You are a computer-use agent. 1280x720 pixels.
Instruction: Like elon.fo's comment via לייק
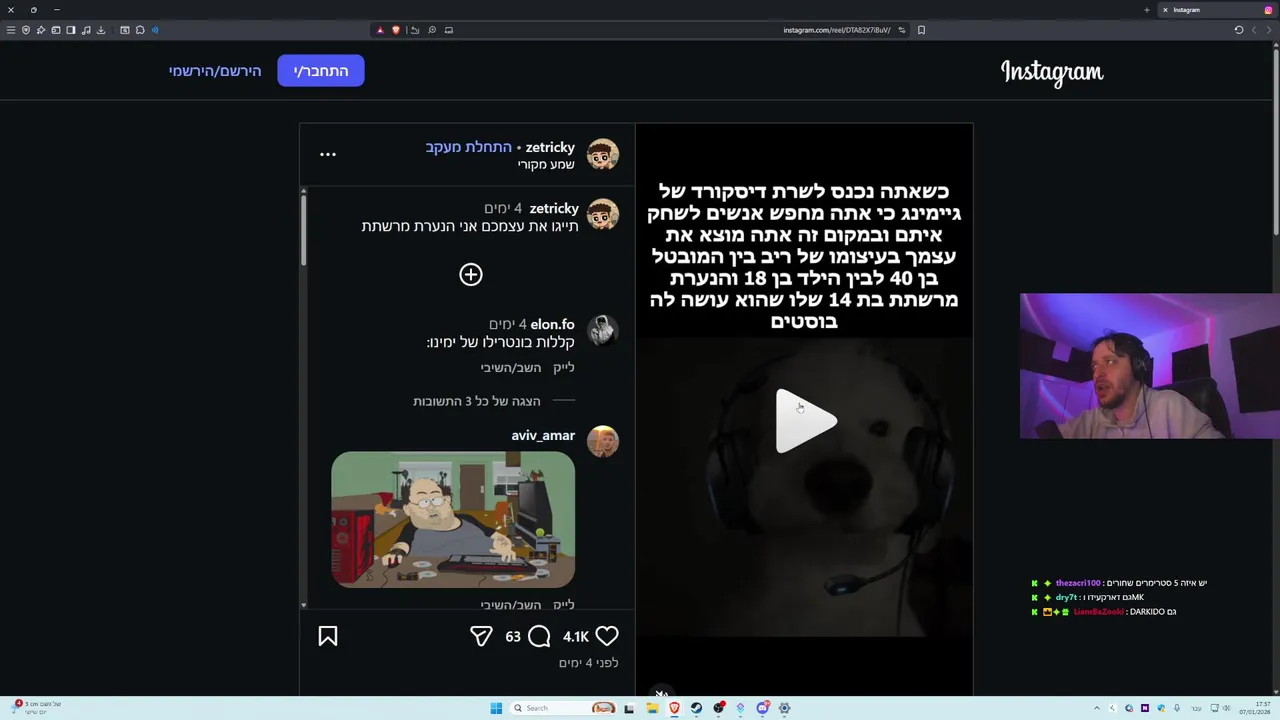coord(564,367)
